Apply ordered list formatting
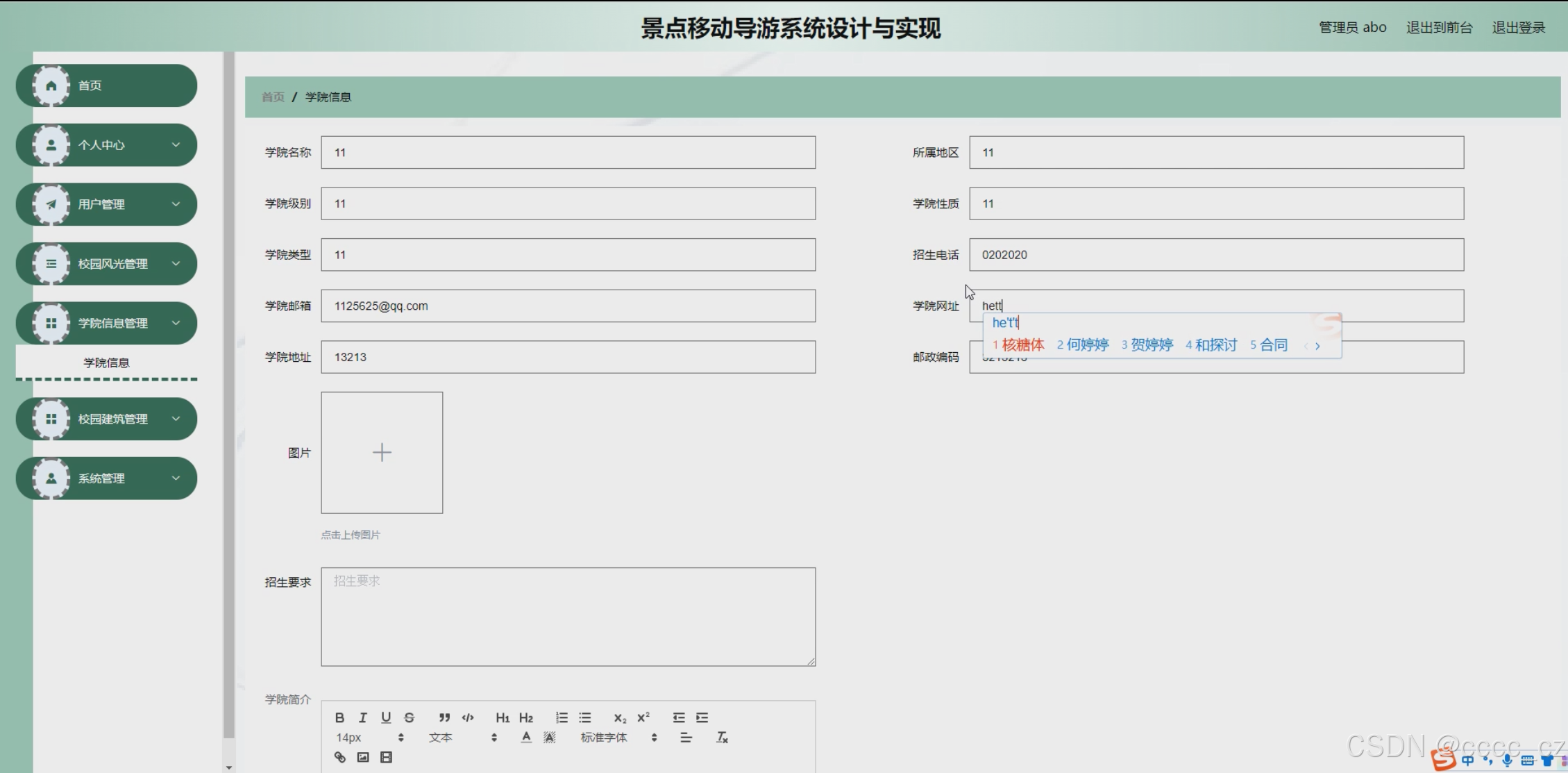The width and height of the screenshot is (1568, 773). click(x=562, y=717)
